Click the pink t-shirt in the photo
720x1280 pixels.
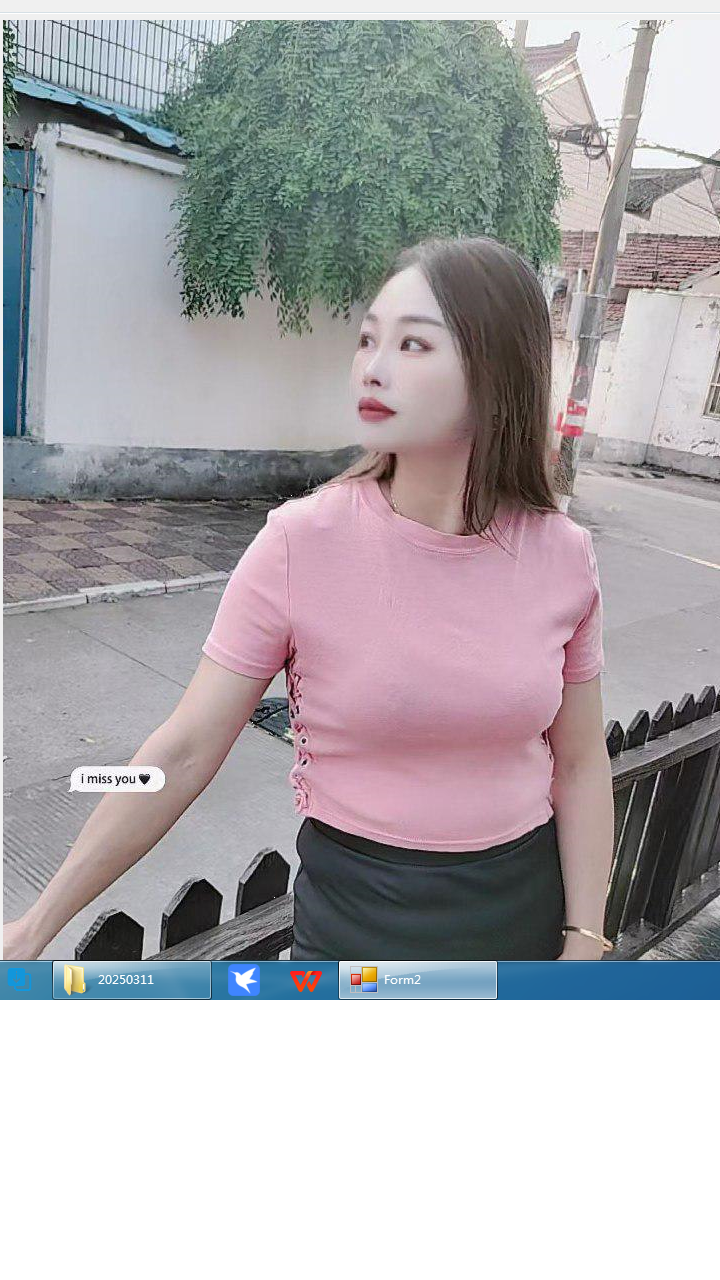tap(420, 680)
